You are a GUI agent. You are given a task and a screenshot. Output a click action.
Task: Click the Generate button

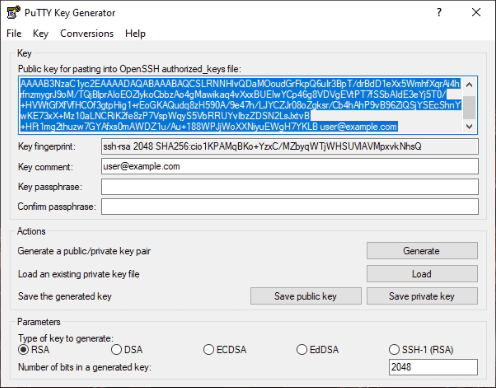(422, 251)
